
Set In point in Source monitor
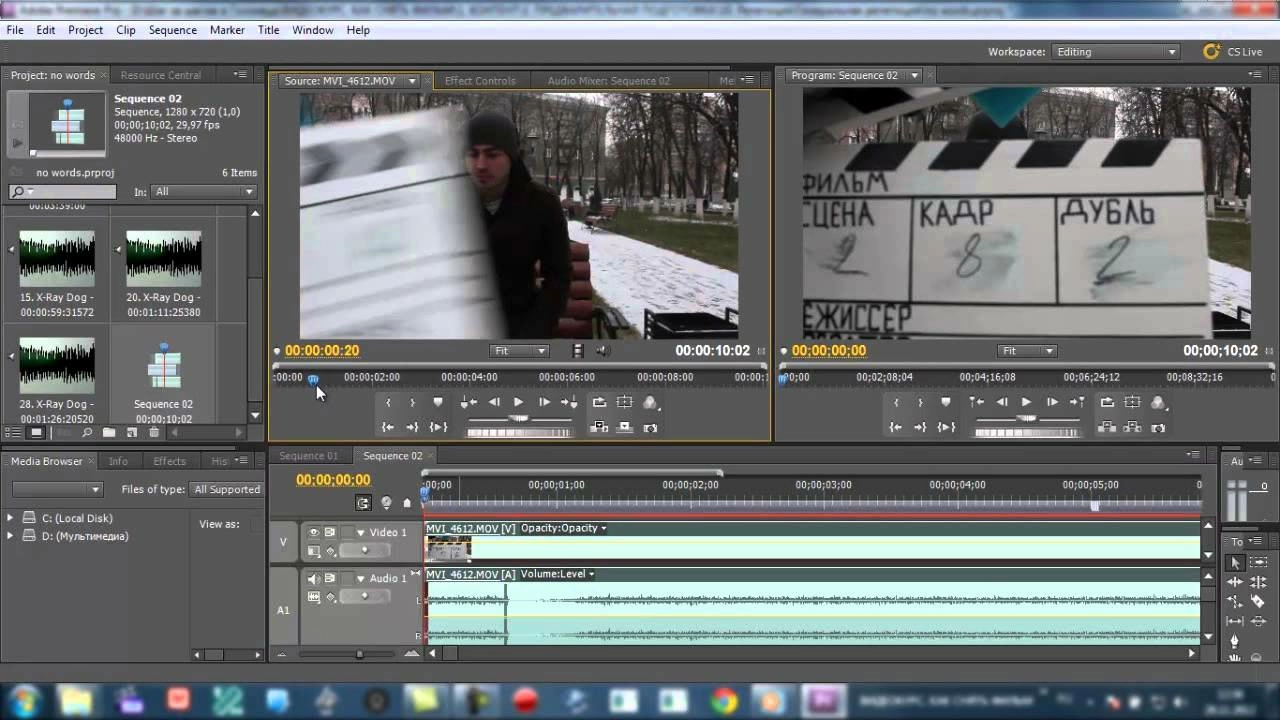click(x=388, y=402)
